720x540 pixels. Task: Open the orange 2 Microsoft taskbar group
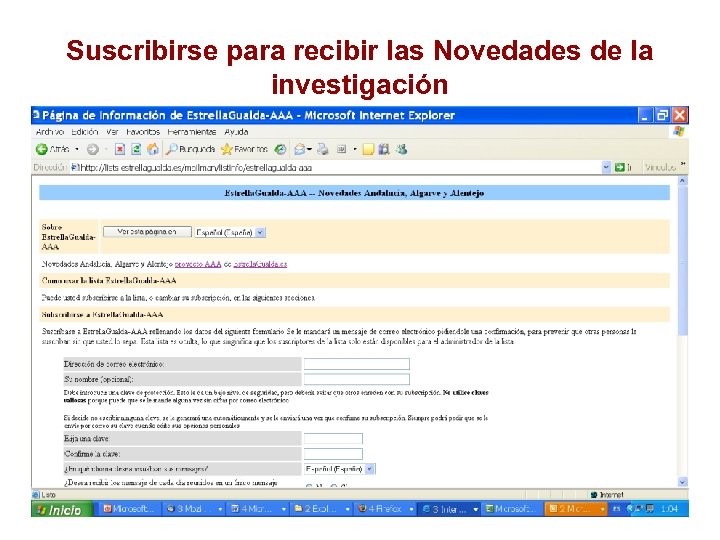576,509
